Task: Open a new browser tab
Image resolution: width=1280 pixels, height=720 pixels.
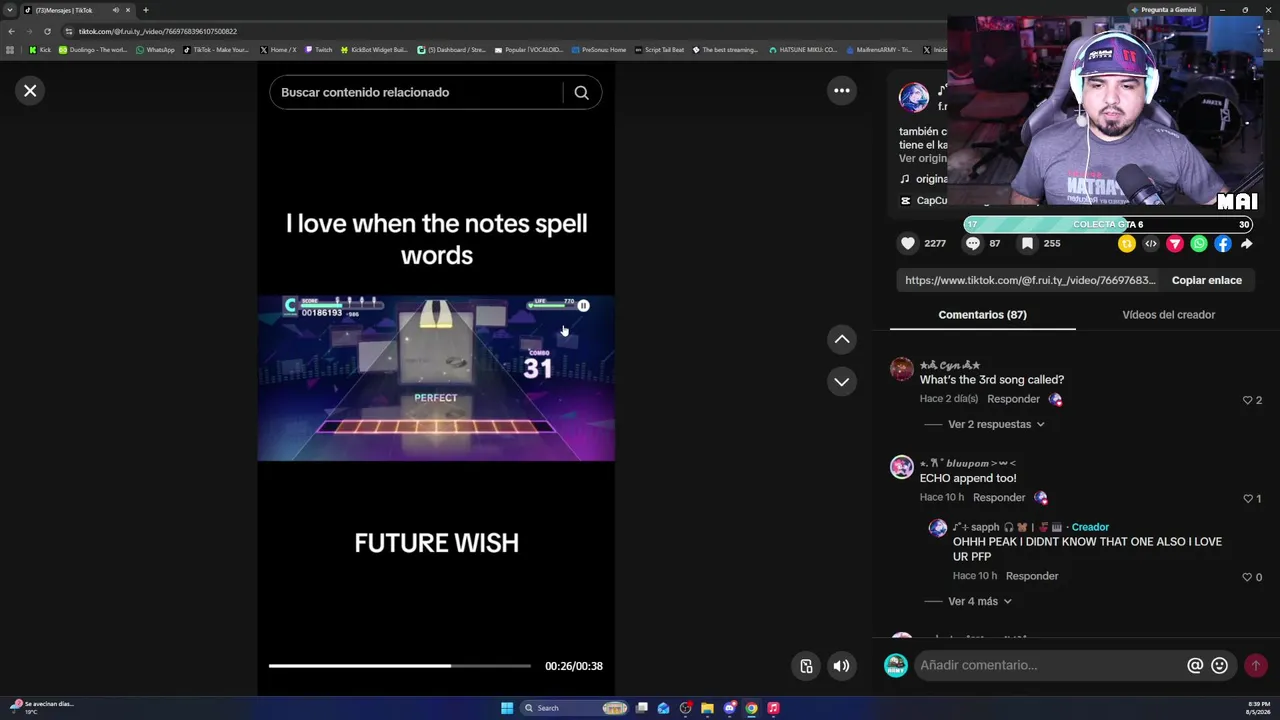Action: click(145, 10)
